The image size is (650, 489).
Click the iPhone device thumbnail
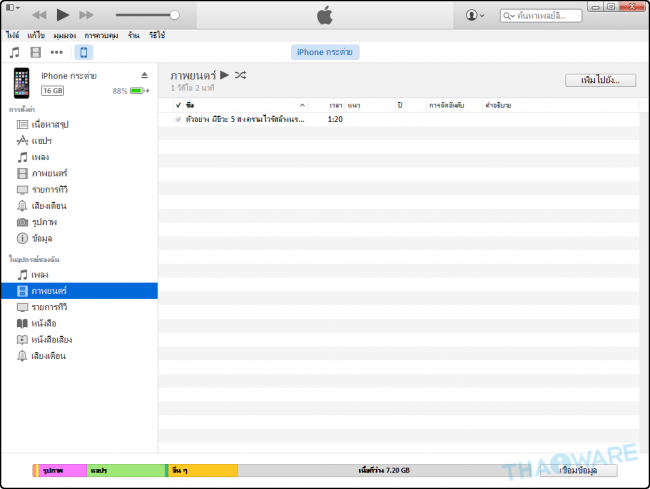point(22,83)
